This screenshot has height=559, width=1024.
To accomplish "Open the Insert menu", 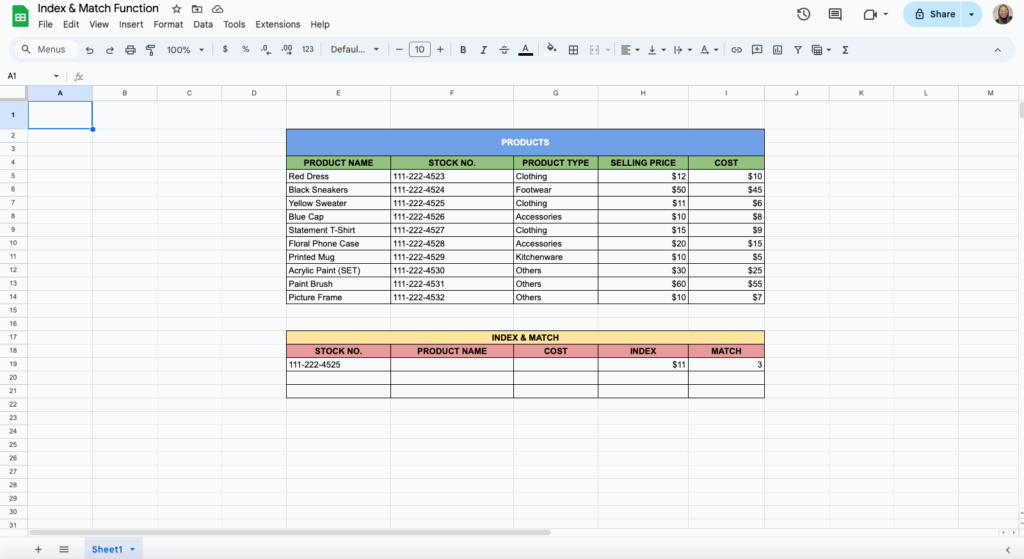I will tap(131, 24).
